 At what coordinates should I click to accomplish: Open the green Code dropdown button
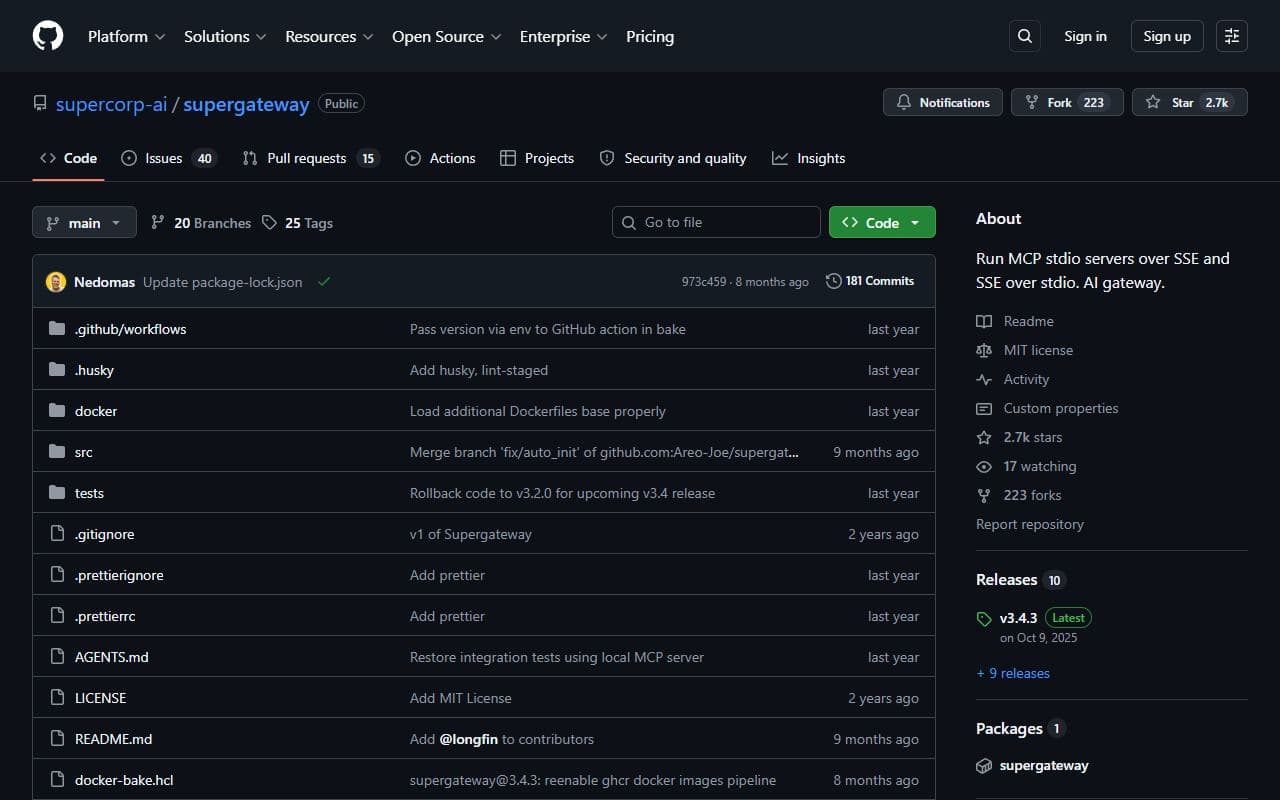882,222
